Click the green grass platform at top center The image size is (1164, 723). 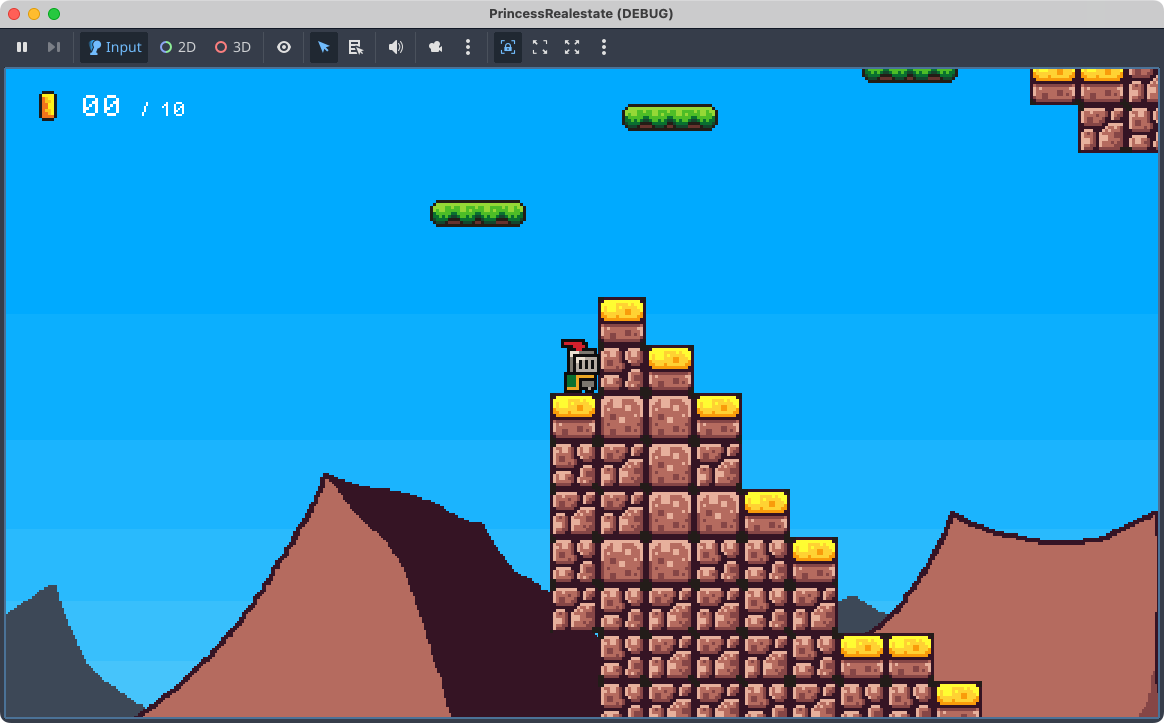(x=669, y=117)
